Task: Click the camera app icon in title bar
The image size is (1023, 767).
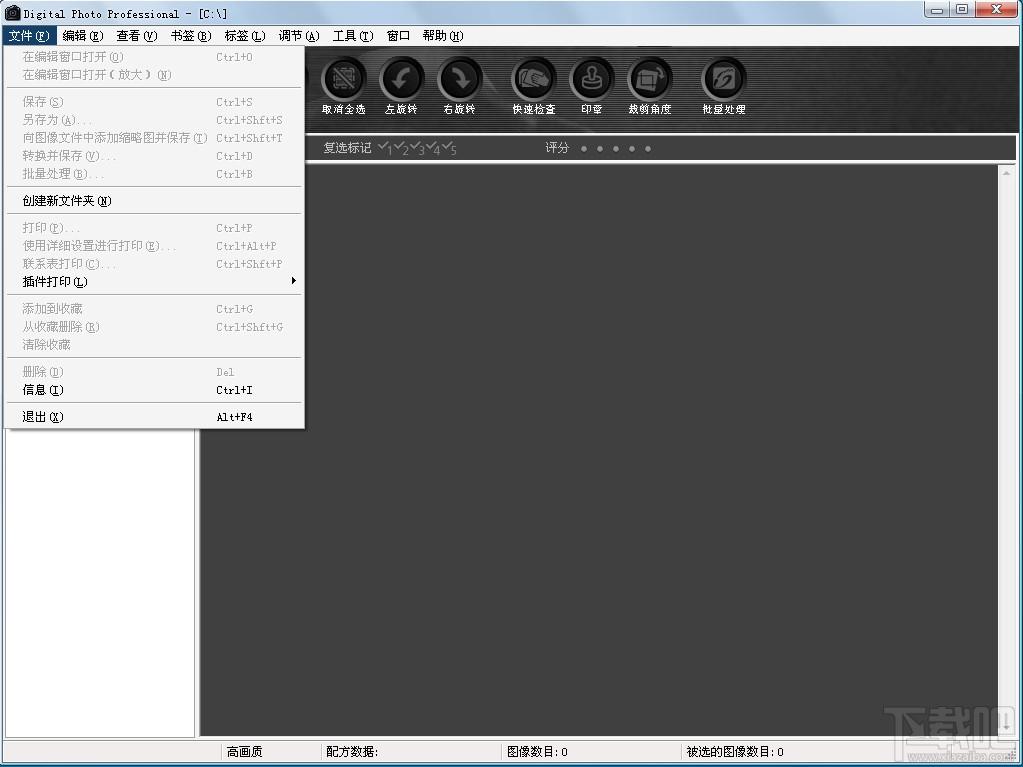Action: click(x=12, y=12)
